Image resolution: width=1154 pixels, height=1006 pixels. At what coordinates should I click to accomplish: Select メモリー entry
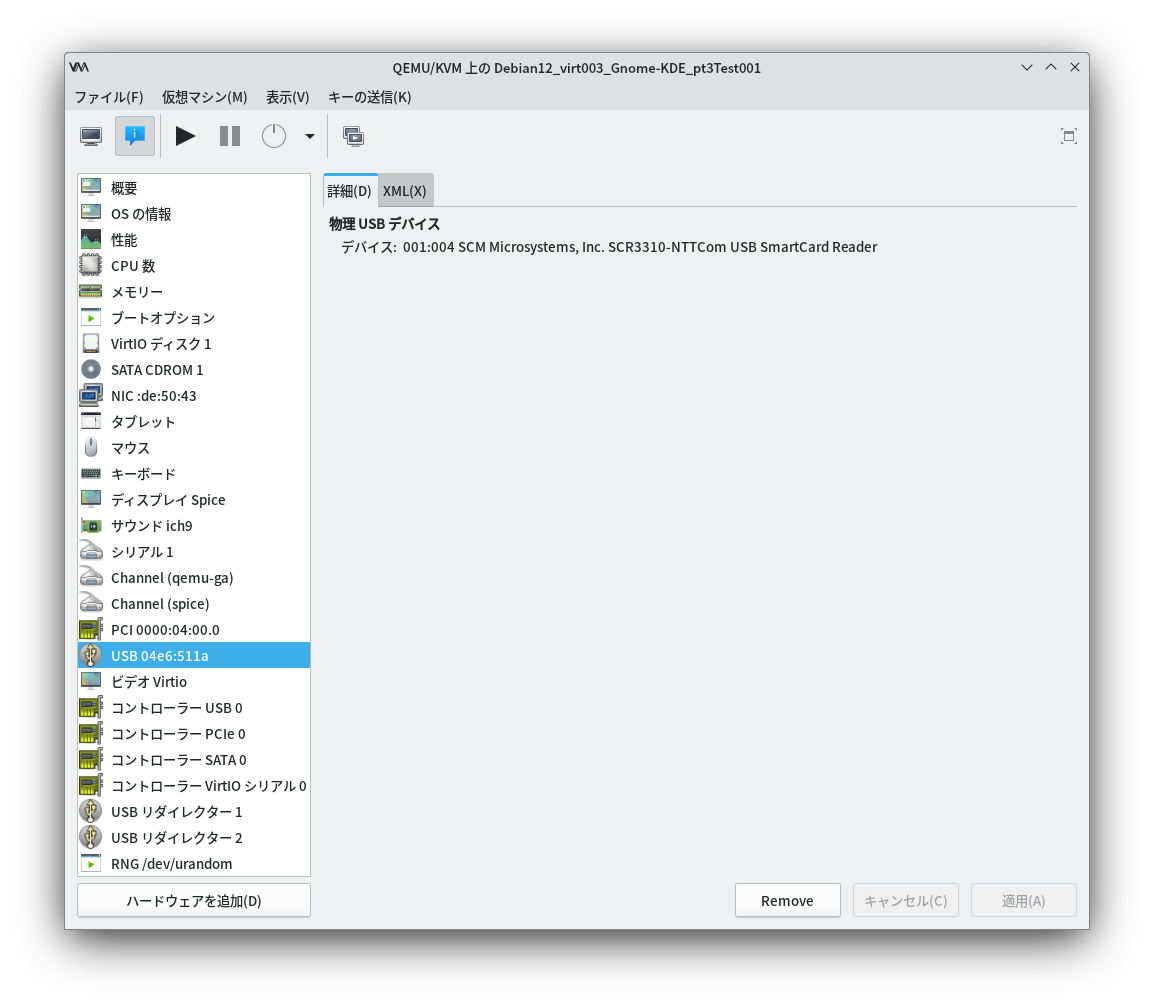(194, 292)
